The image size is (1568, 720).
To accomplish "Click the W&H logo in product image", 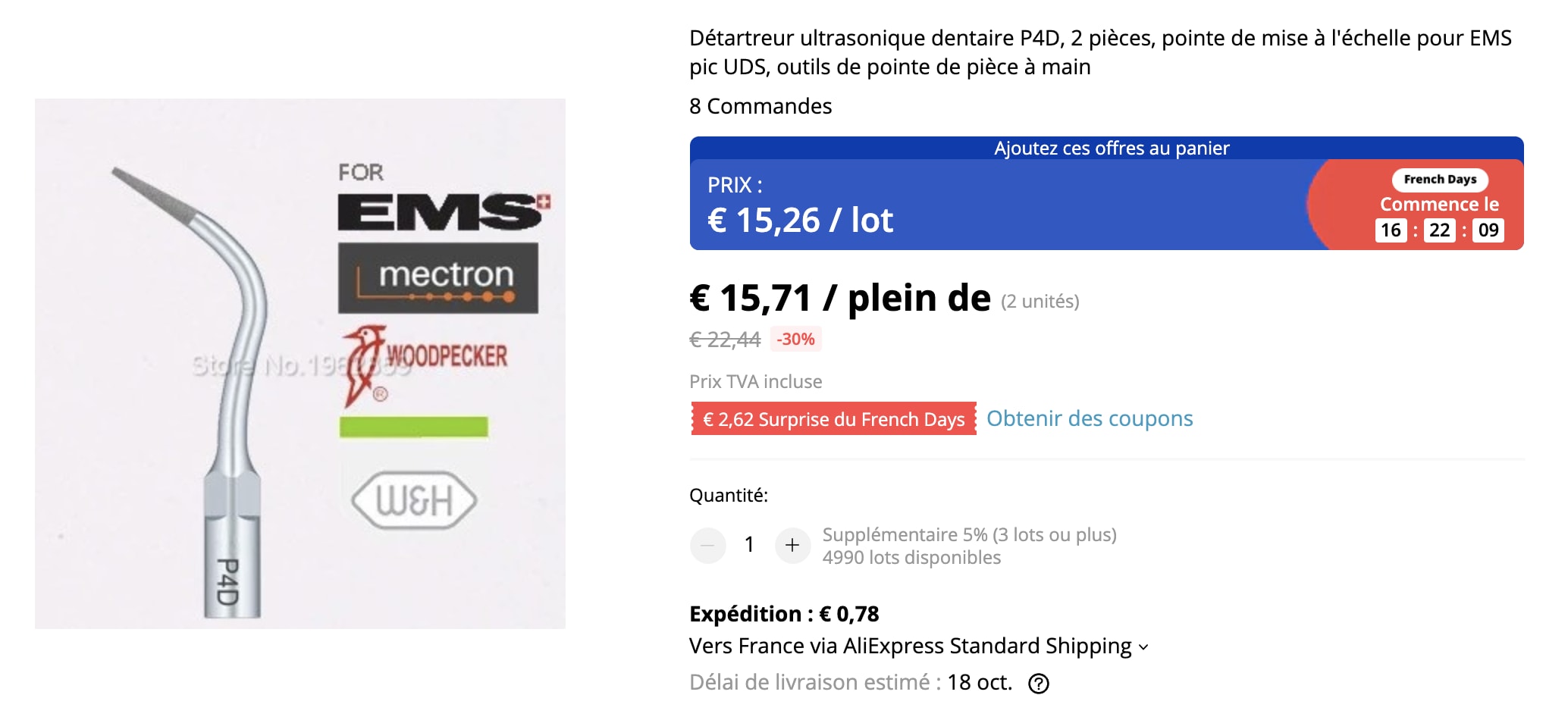I will click(414, 500).
